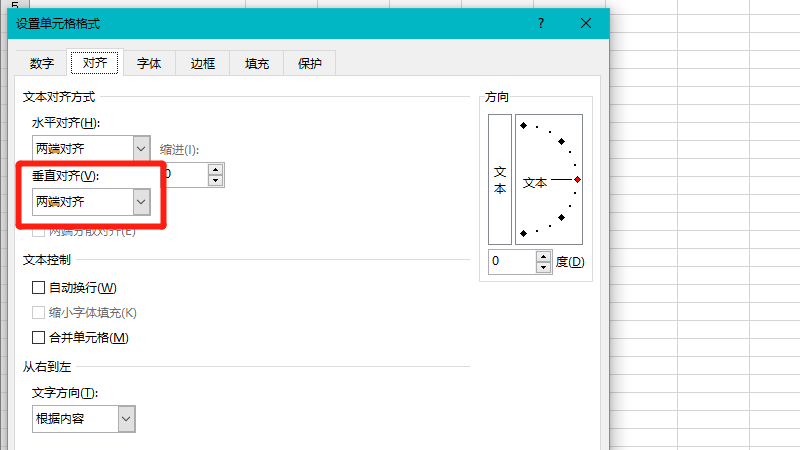This screenshot has height=450, width=800.
Task: Enable the 自动换行 checkbox
Action: 38,288
